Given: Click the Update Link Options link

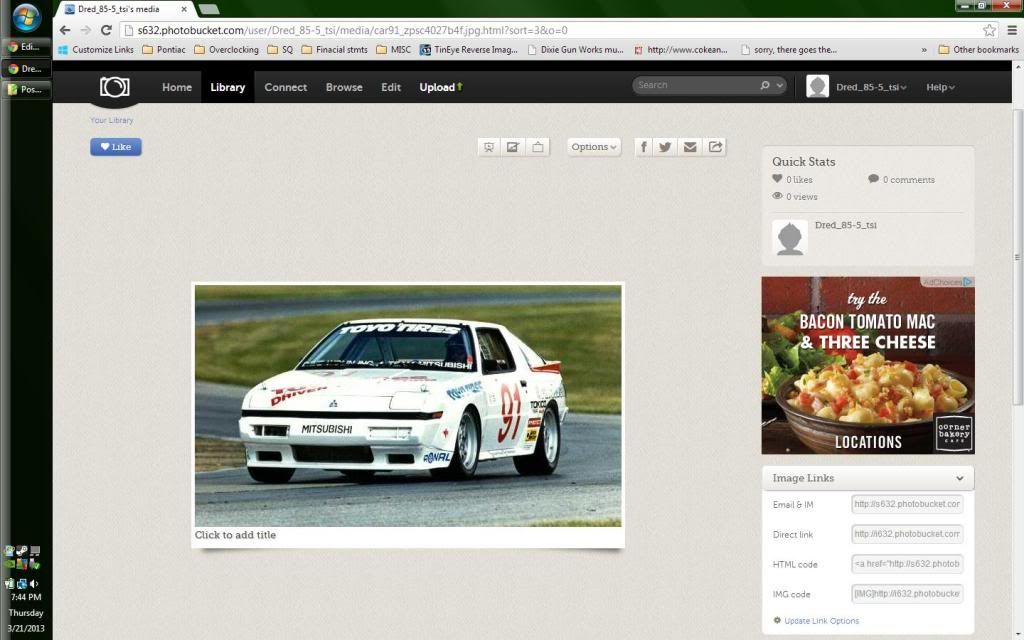Looking at the screenshot, I should (822, 620).
